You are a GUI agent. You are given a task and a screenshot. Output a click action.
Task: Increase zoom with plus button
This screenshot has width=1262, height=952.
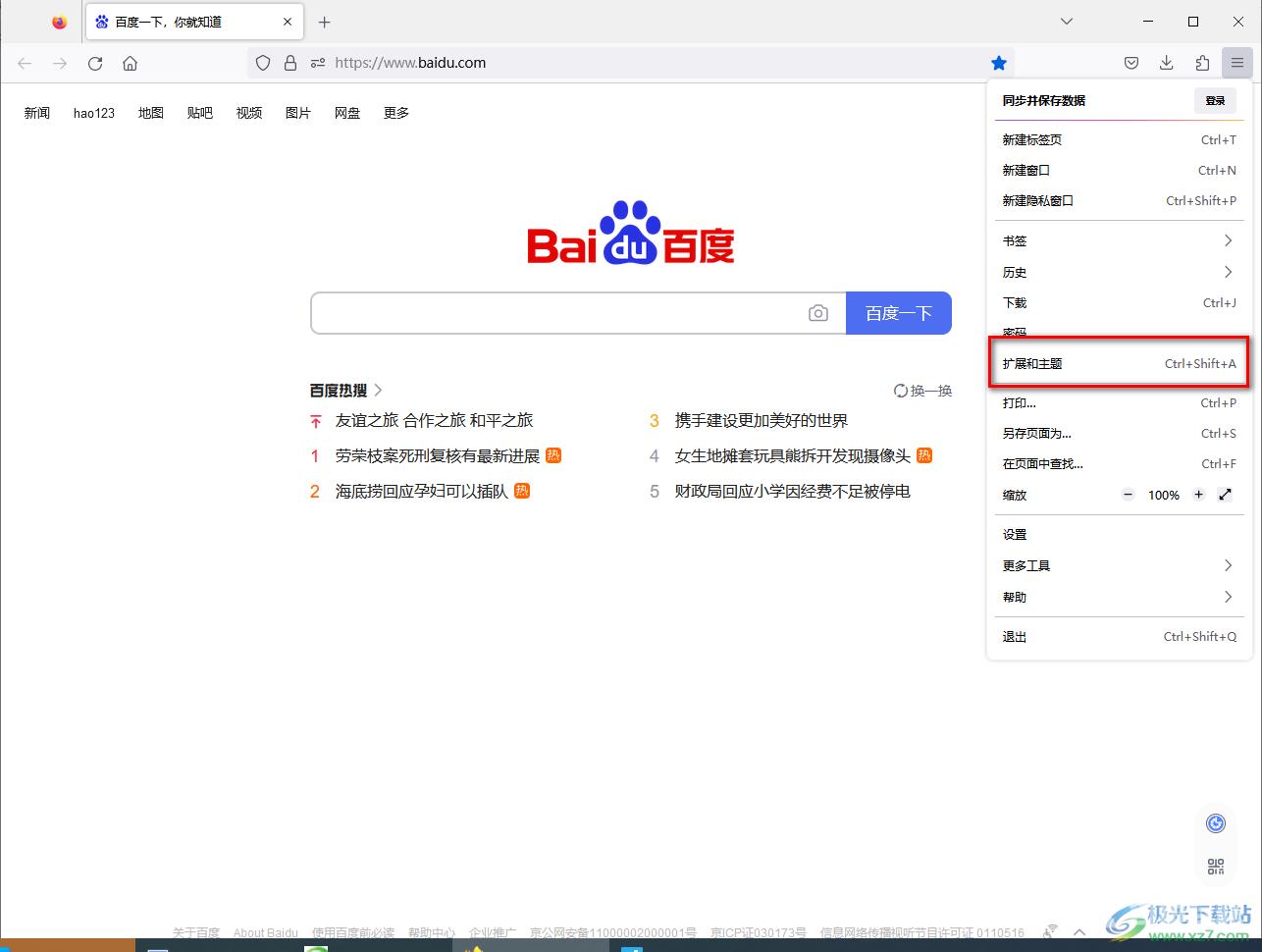[x=1198, y=495]
